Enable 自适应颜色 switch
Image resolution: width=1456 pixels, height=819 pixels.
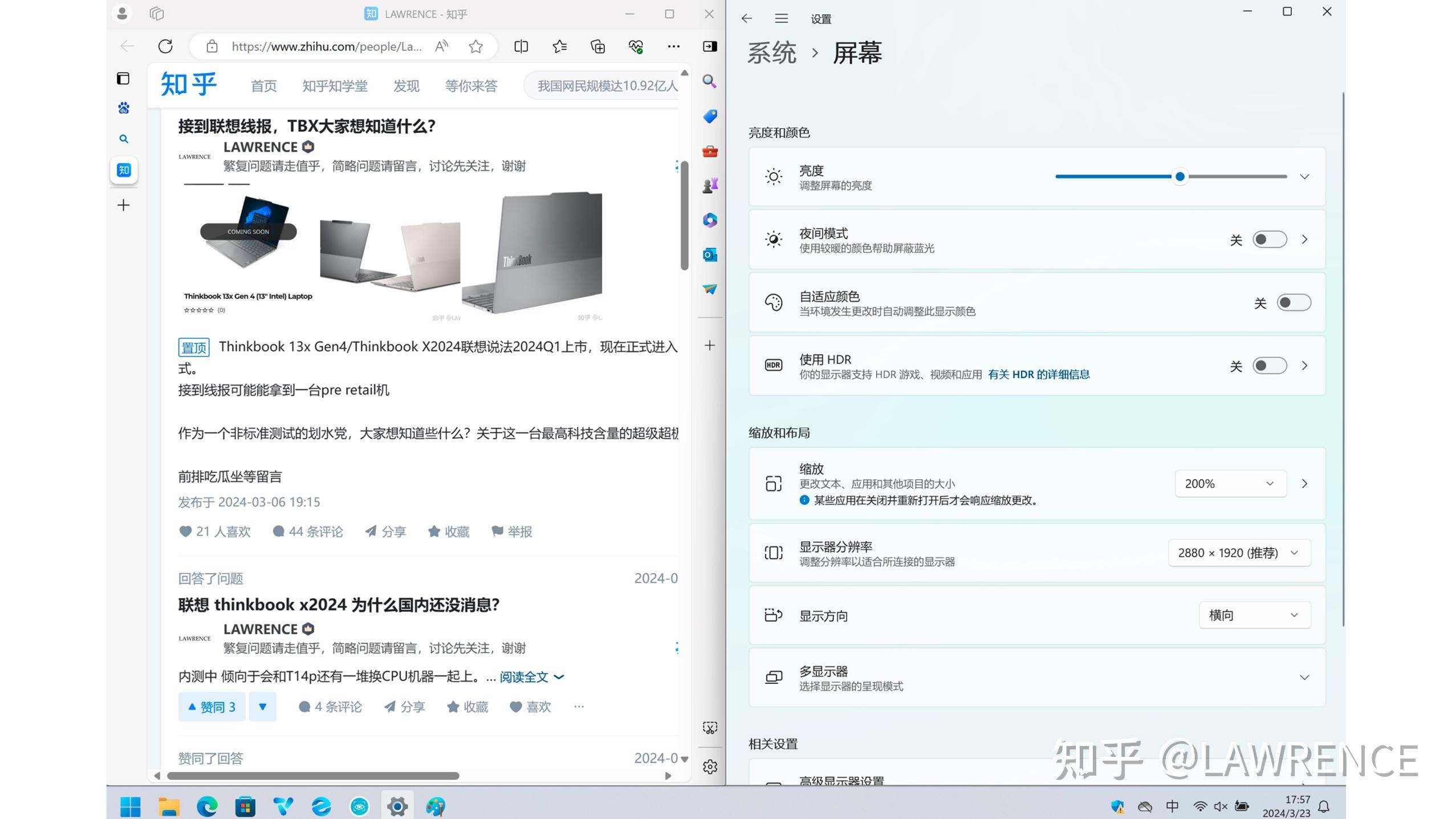pyautogui.click(x=1294, y=303)
